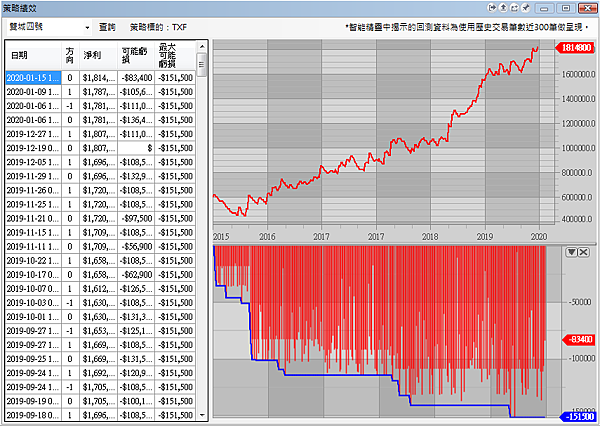
Task: Pin the window with the pushpin icon
Action: (x=526, y=8)
